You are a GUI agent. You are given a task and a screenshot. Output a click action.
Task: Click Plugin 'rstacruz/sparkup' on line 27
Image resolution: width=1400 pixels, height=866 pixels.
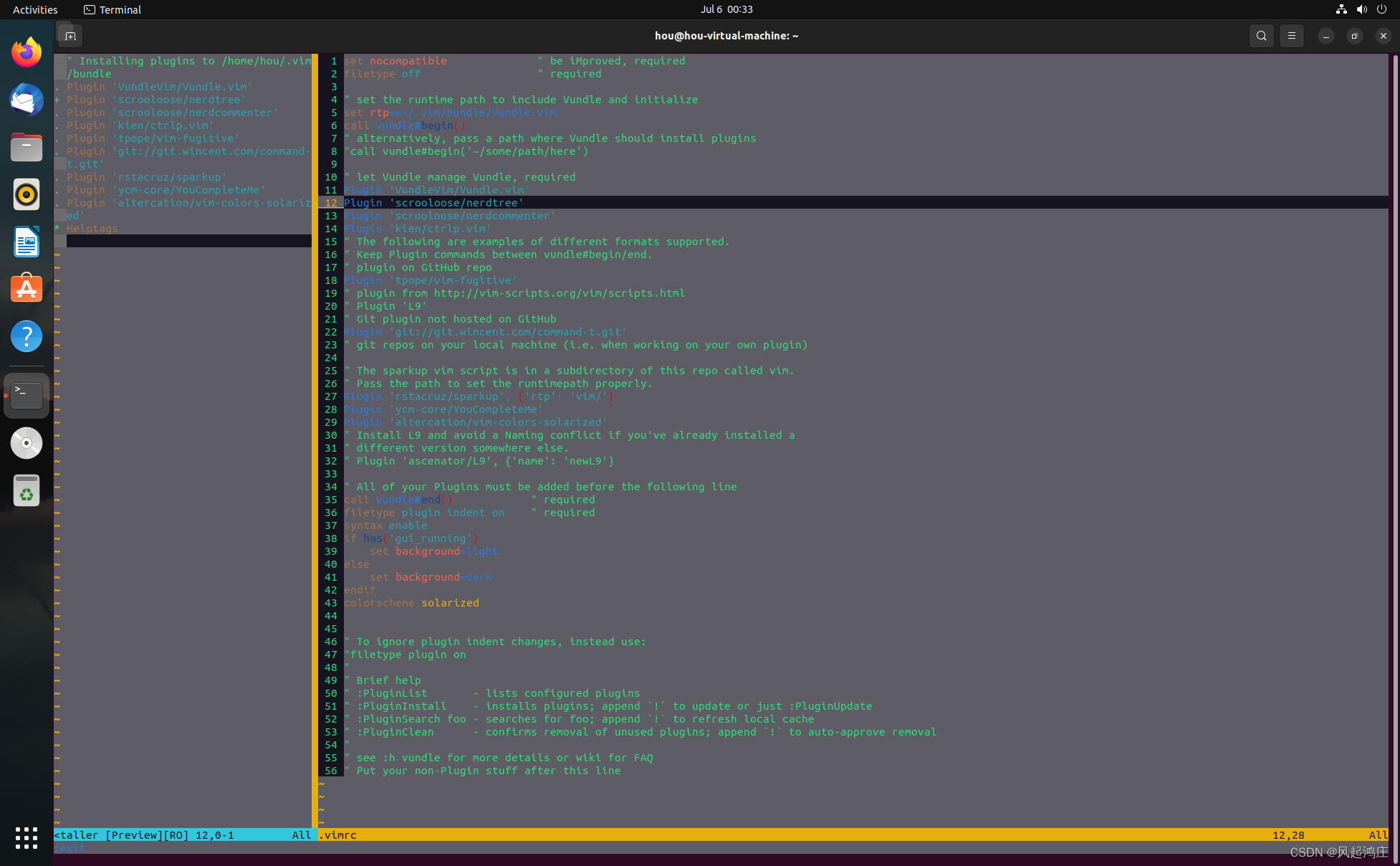(x=479, y=396)
